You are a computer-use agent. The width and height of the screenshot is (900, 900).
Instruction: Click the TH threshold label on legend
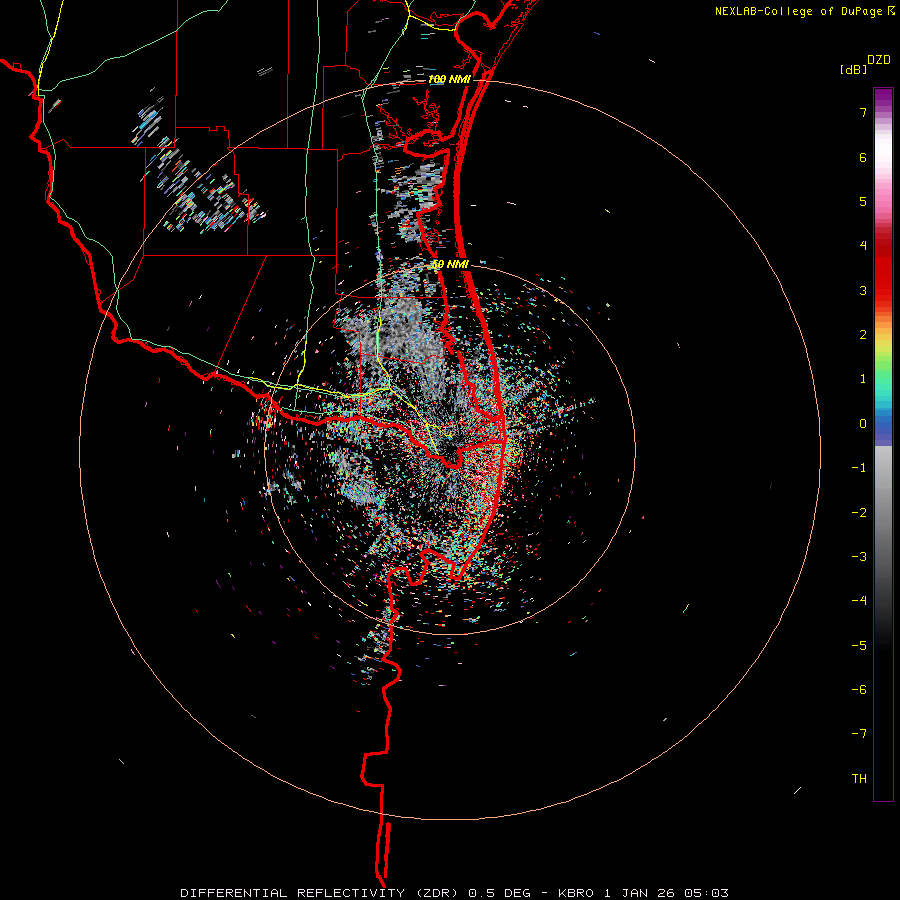coord(859,779)
